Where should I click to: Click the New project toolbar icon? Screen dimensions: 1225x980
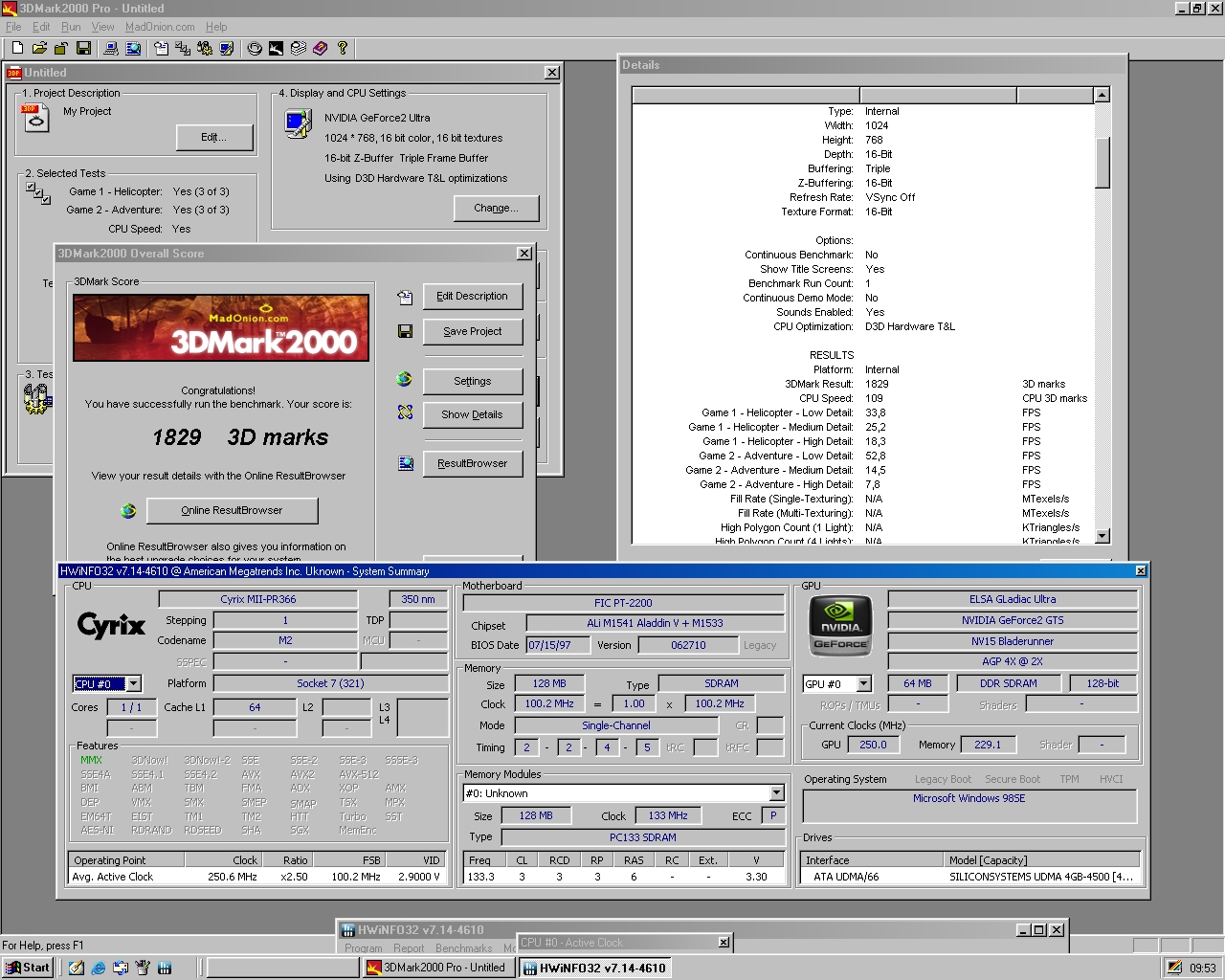pos(17,48)
